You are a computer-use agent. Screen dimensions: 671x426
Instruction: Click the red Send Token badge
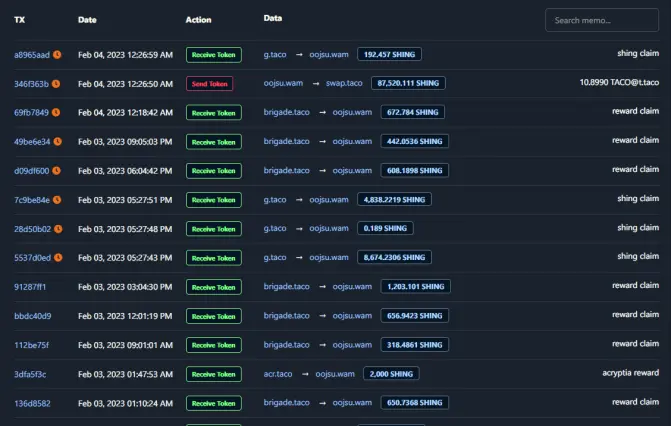(x=210, y=83)
